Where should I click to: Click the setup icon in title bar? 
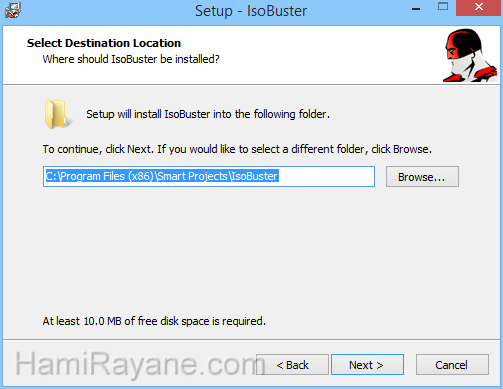pos(13,10)
